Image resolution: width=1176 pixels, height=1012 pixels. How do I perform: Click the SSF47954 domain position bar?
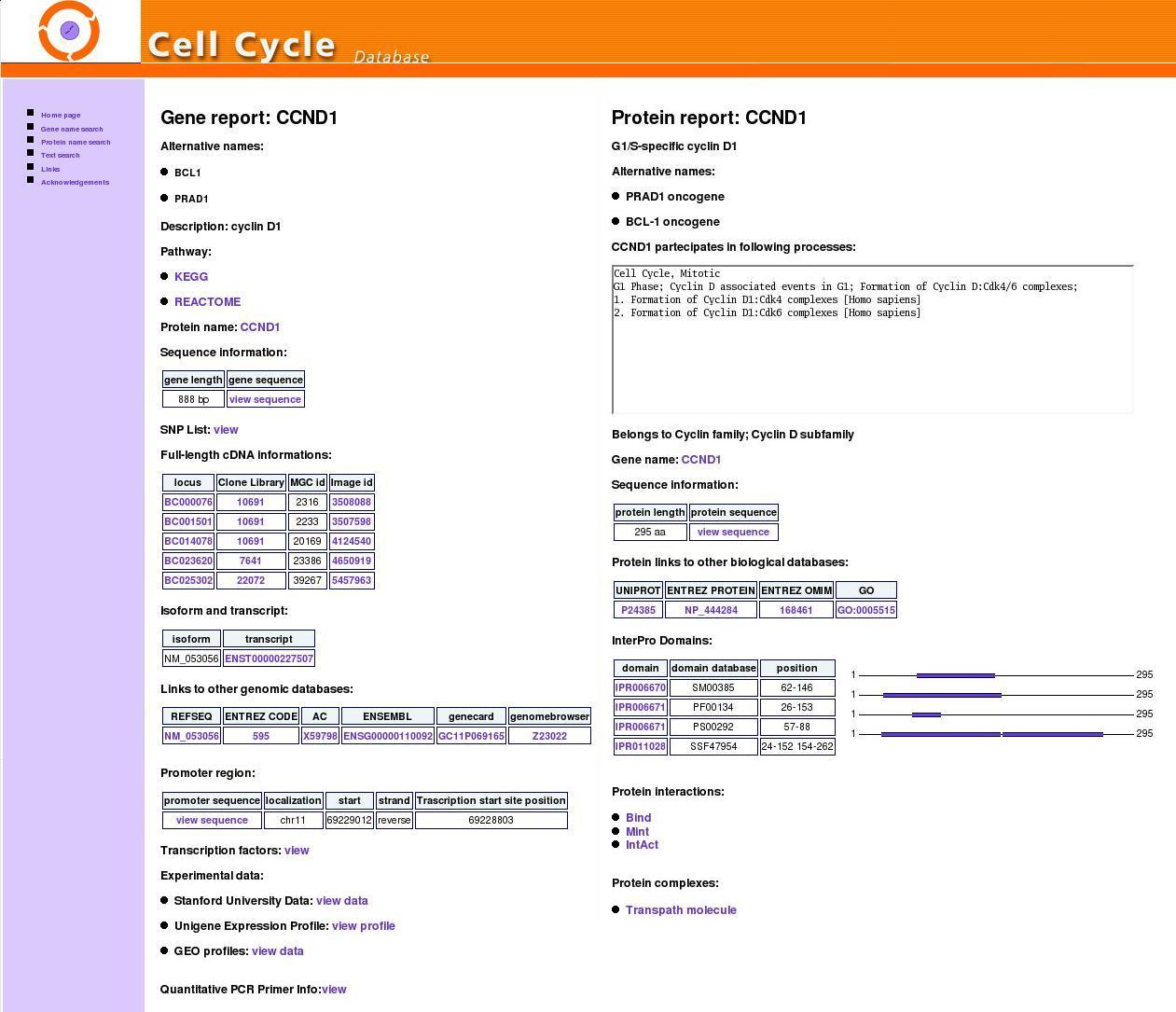992,734
